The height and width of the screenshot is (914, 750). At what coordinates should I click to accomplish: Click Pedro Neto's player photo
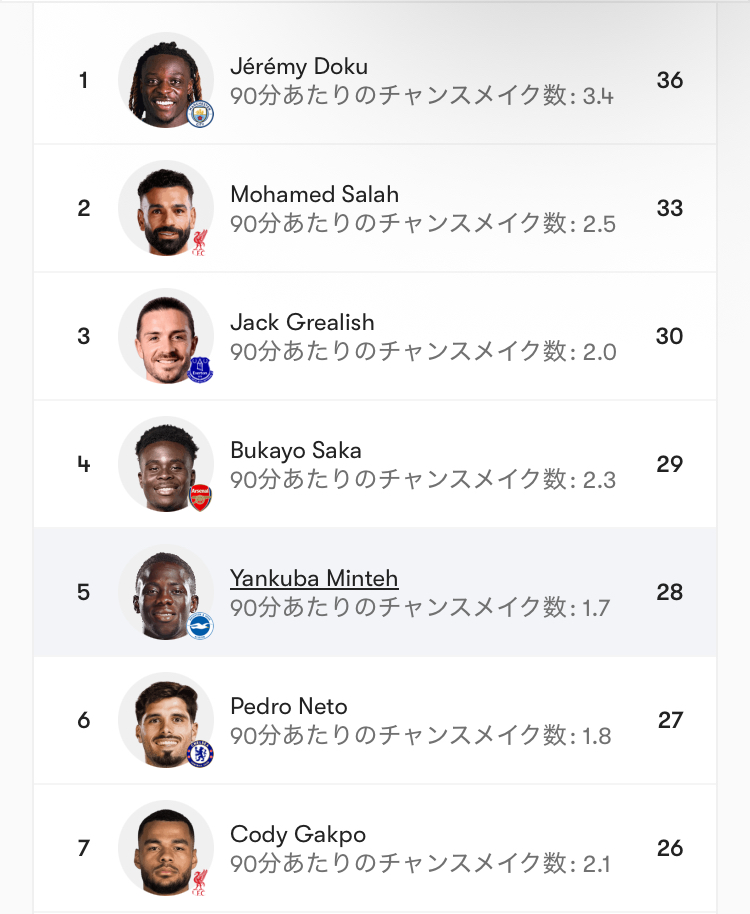tap(163, 718)
